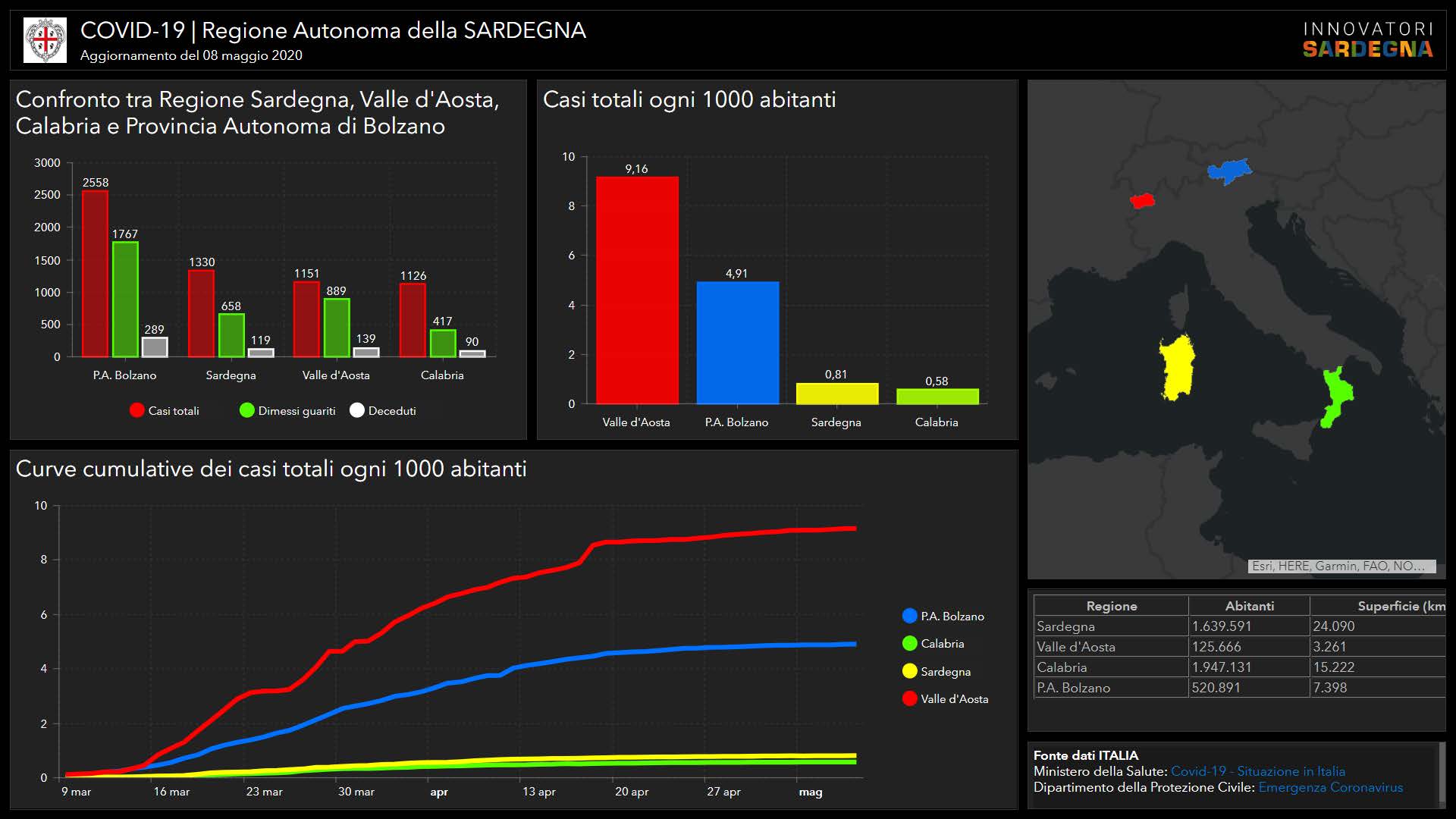The width and height of the screenshot is (1456, 819).
Task: Open Emergenza Coronavirus link
Action: 1330,787
